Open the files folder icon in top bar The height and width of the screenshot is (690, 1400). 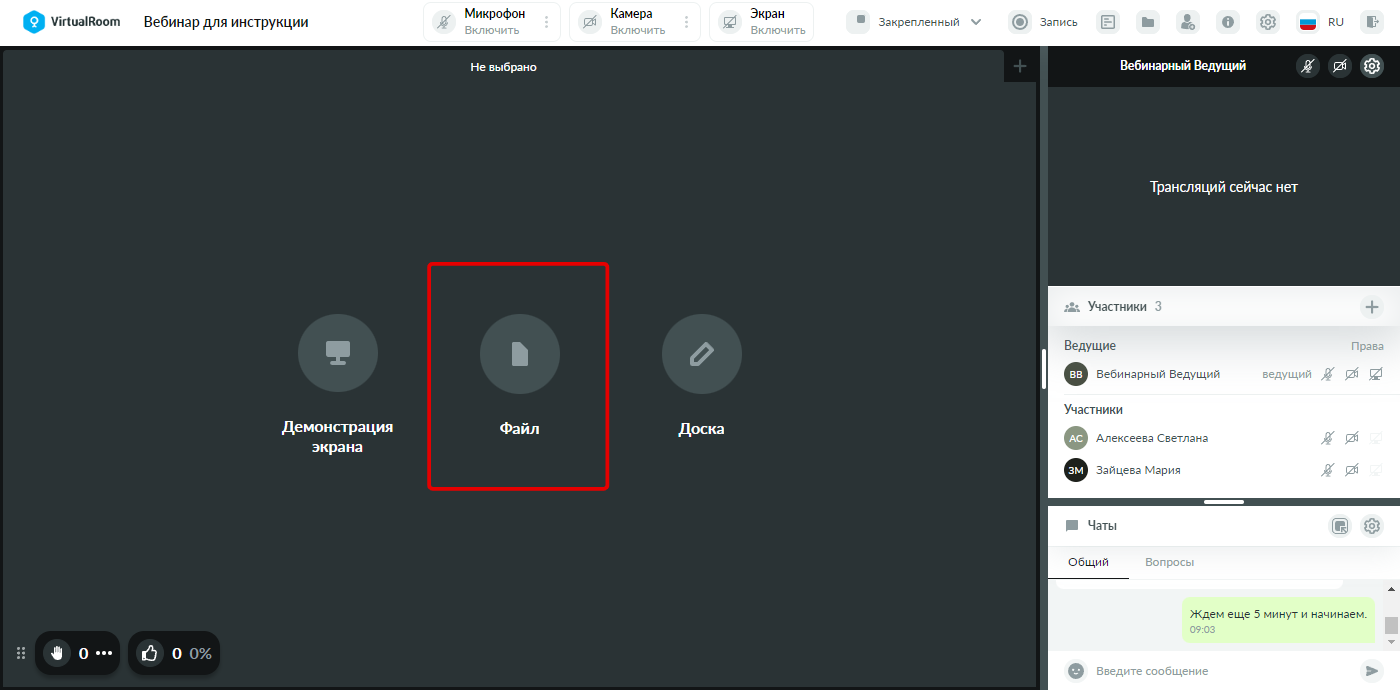click(x=1147, y=22)
